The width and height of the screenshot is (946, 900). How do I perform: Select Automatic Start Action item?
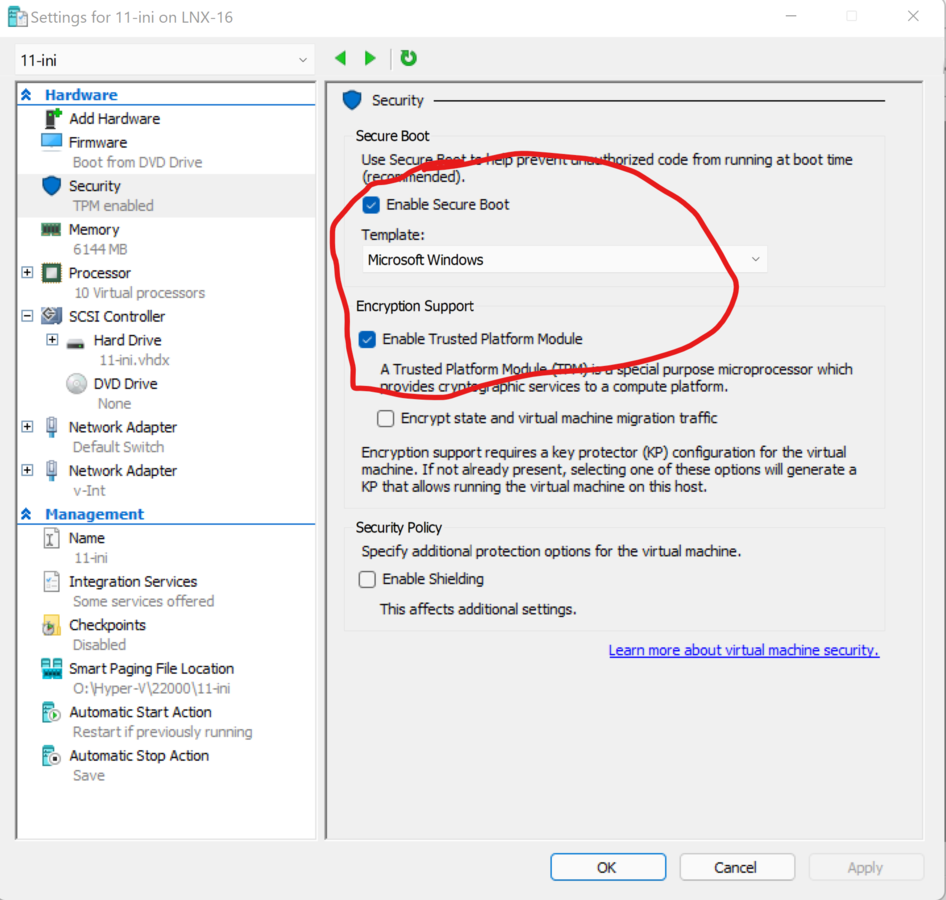[x=140, y=713]
